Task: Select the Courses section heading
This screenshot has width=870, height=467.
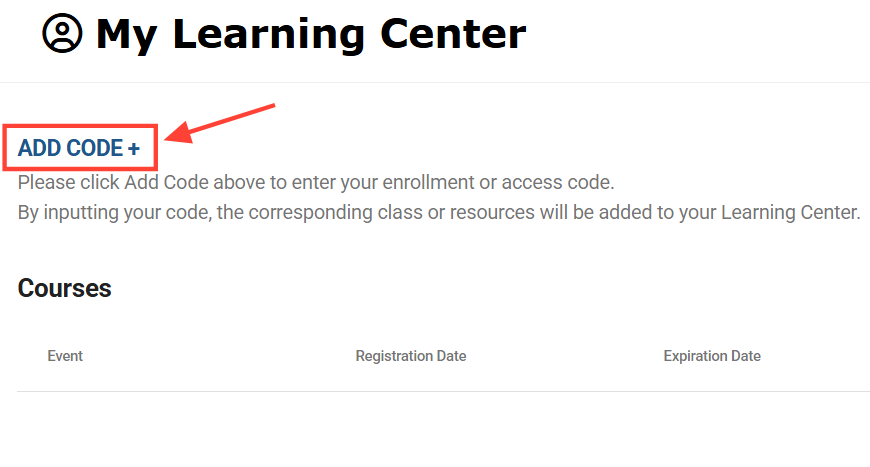Action: coord(65,289)
